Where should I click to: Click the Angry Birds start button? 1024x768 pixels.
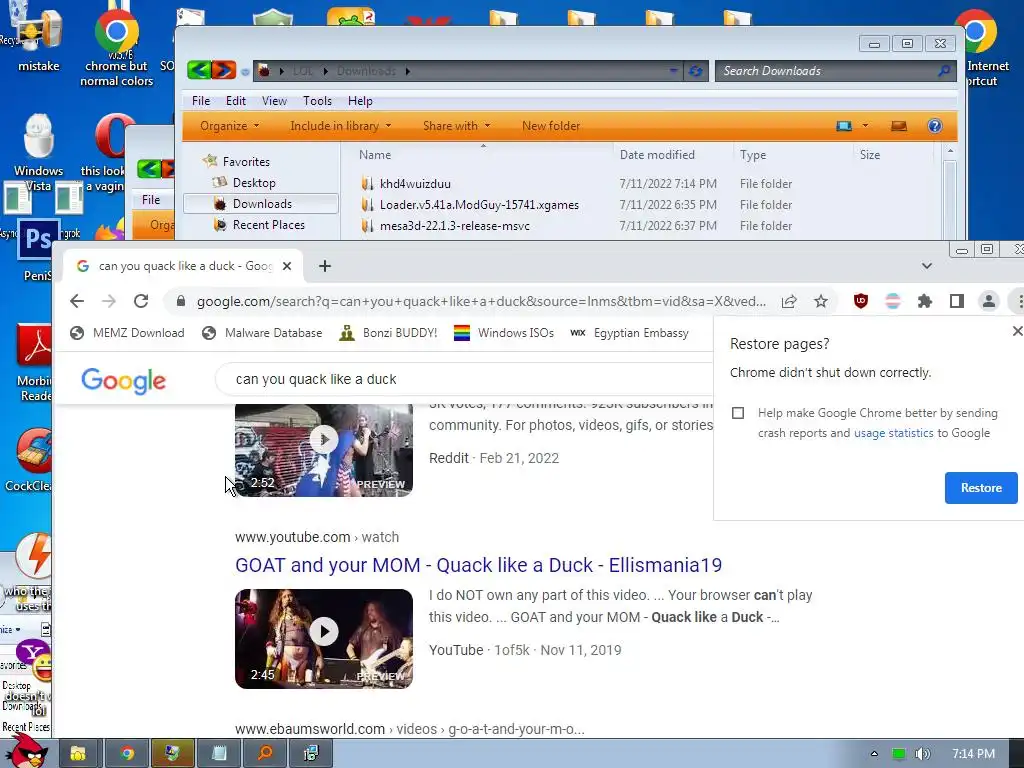[x=25, y=752]
